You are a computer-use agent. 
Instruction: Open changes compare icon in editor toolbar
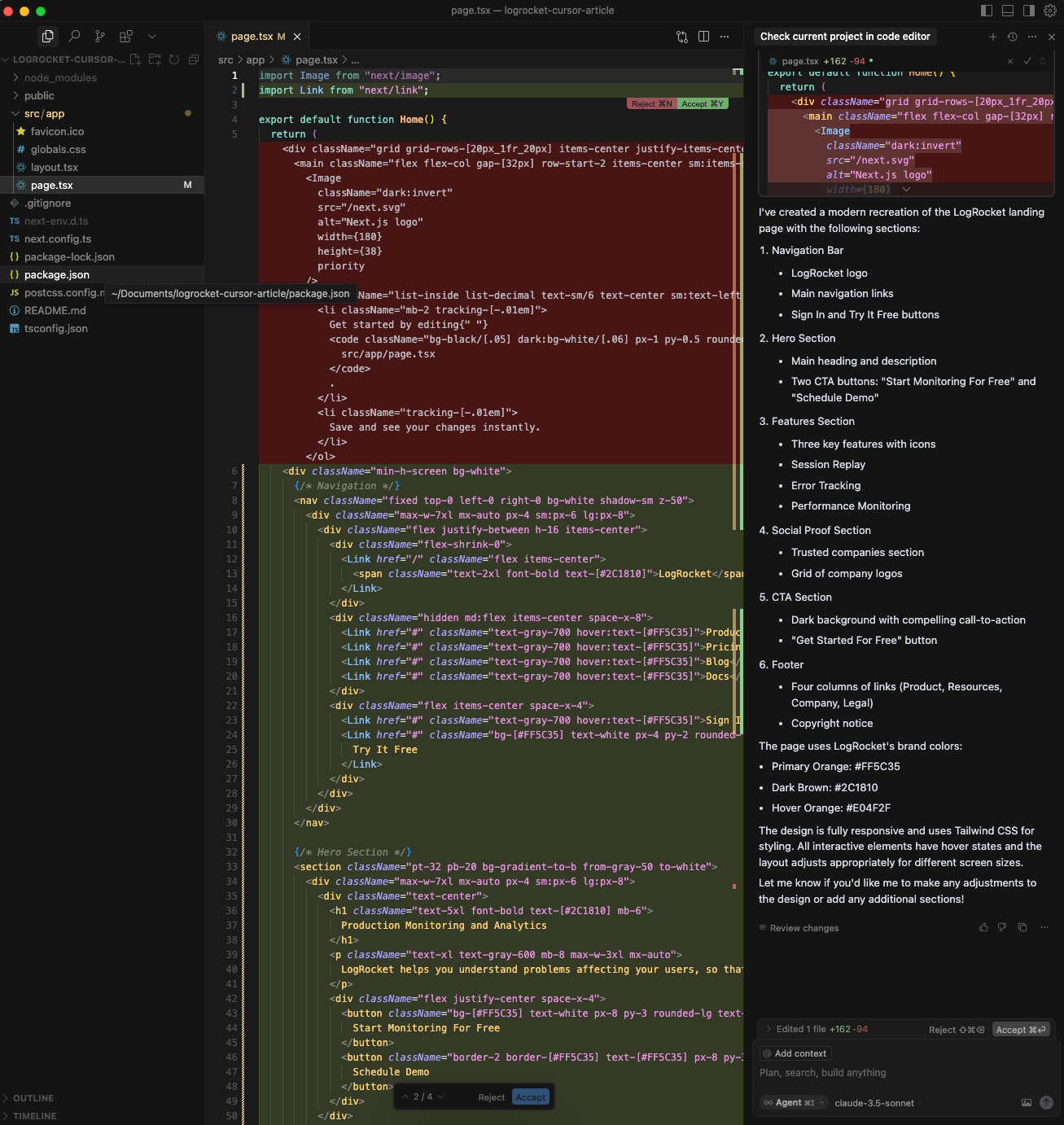tap(682, 37)
